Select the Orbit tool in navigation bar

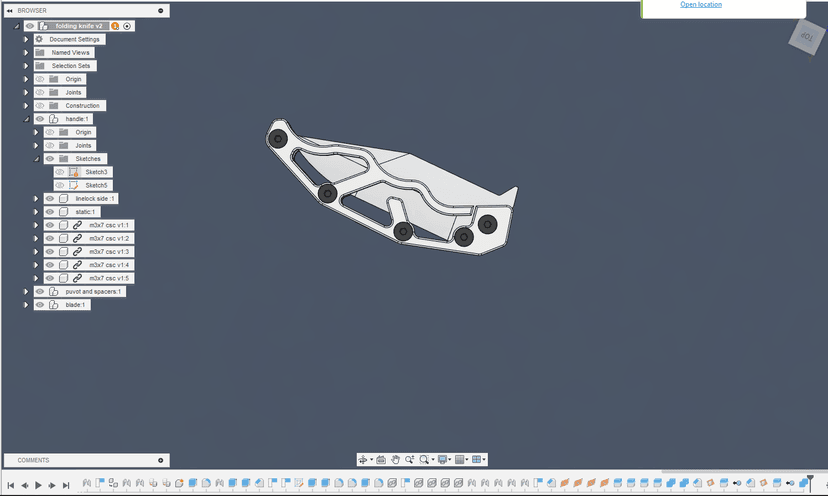coord(364,459)
